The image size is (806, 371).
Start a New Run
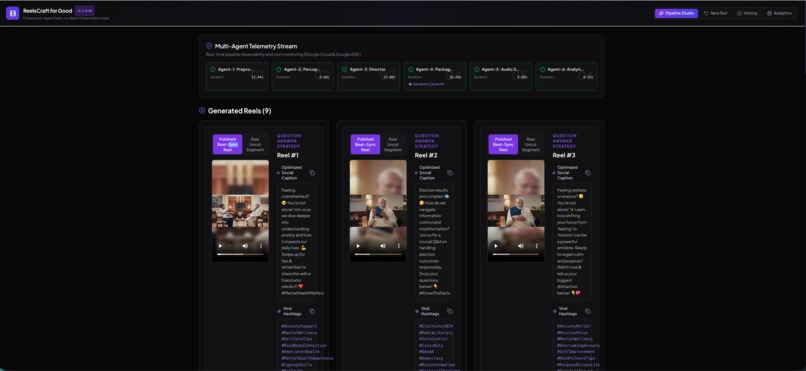pos(716,13)
